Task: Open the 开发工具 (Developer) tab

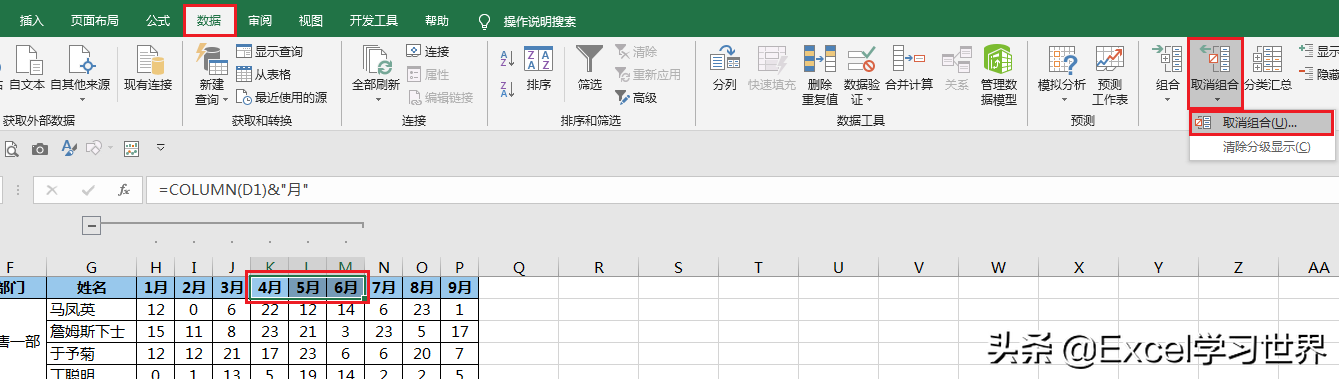Action: (x=374, y=20)
